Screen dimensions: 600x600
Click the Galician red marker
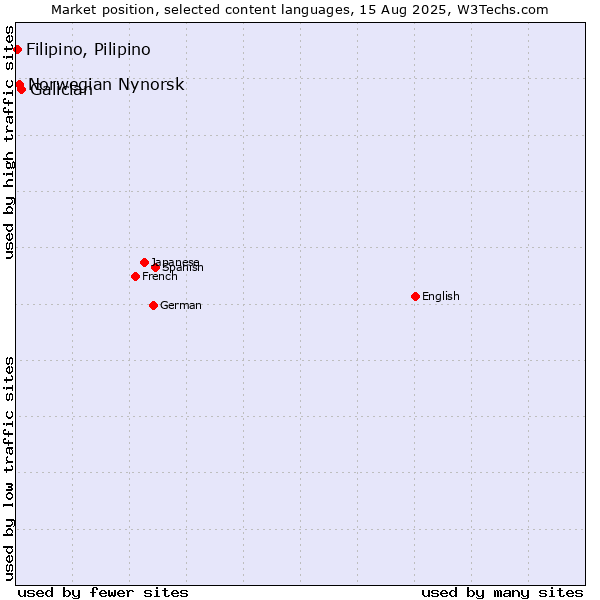[21, 90]
